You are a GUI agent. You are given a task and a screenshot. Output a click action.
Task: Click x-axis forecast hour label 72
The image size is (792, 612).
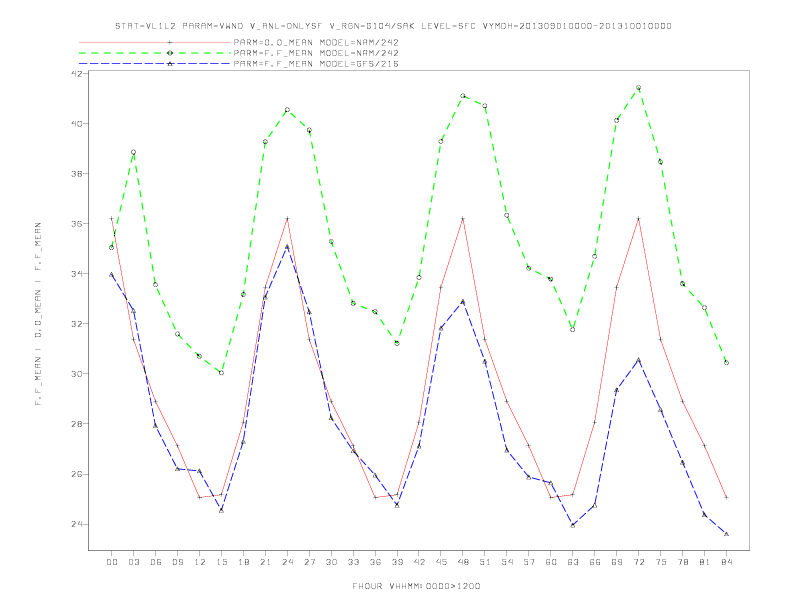[638, 562]
